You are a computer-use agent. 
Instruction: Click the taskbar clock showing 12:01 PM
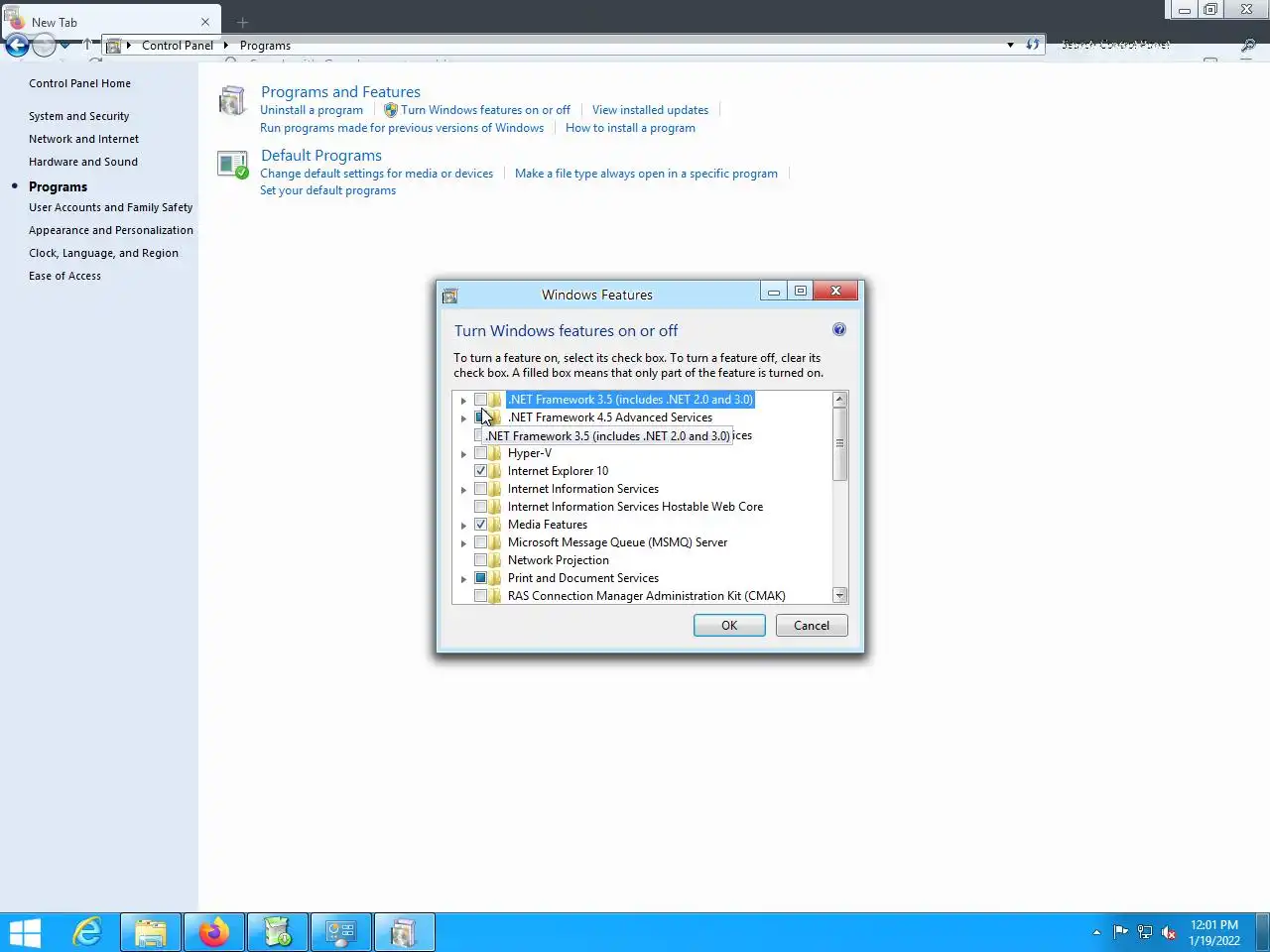pyautogui.click(x=1214, y=932)
